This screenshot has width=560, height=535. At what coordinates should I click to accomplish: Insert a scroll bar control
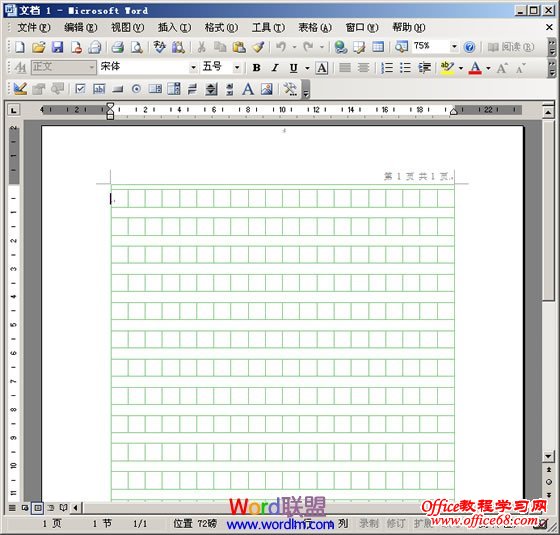[x=211, y=89]
